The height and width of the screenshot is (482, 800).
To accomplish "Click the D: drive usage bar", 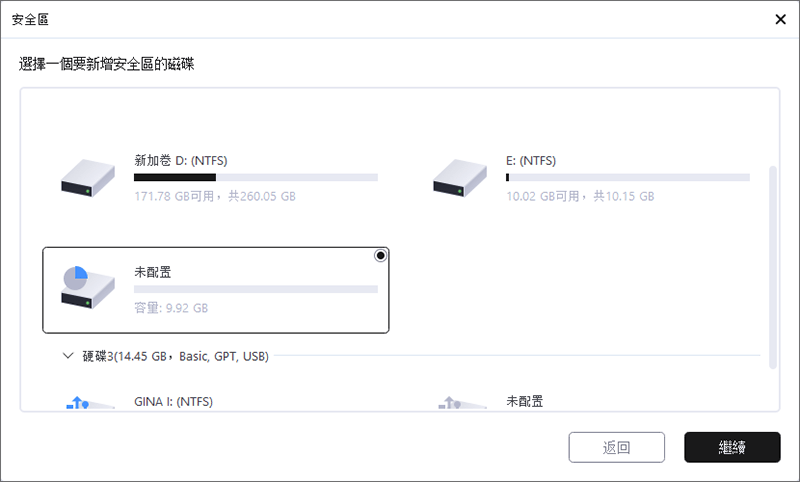I will (x=256, y=178).
